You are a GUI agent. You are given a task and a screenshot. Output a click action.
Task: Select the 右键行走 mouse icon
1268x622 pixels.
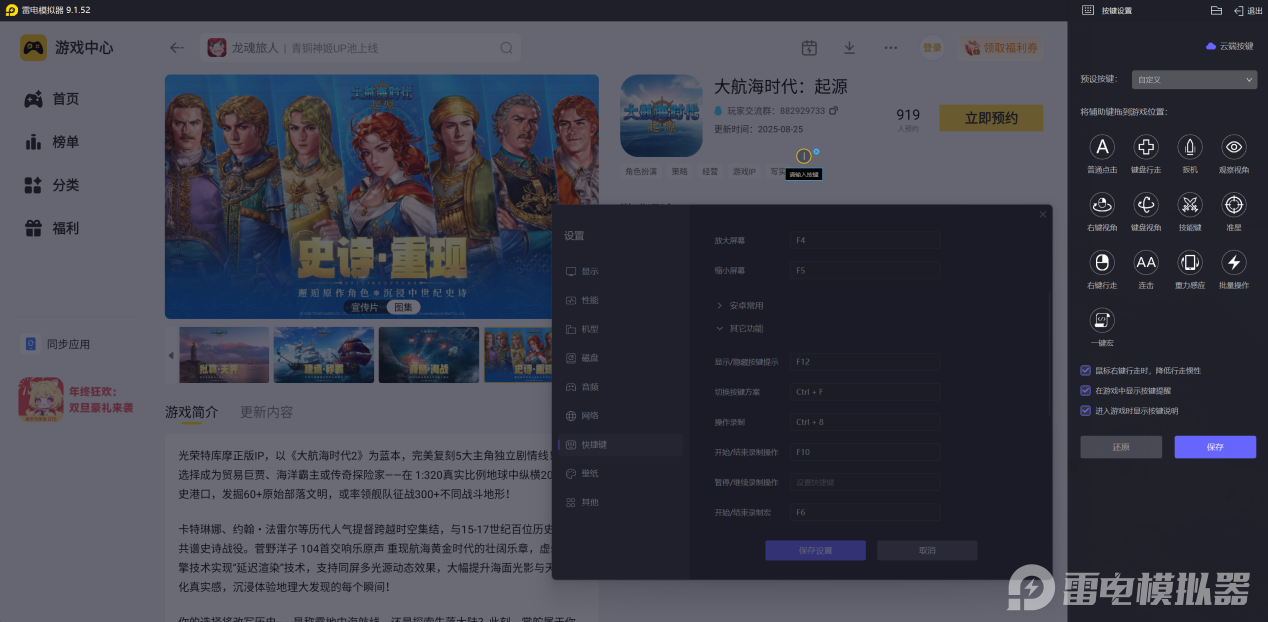point(1102,262)
